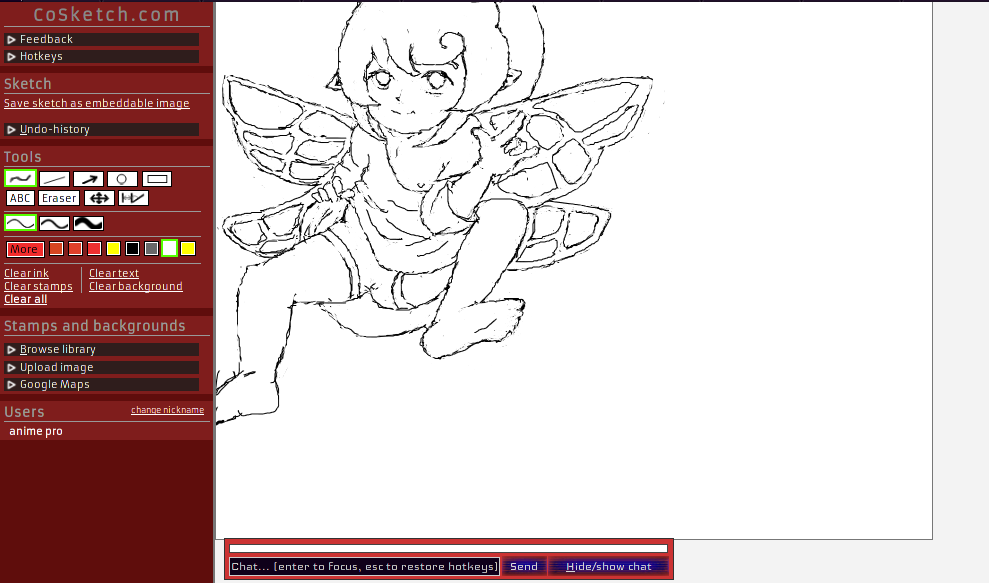
Task: Click Hide/show chat button
Action: (x=608, y=567)
